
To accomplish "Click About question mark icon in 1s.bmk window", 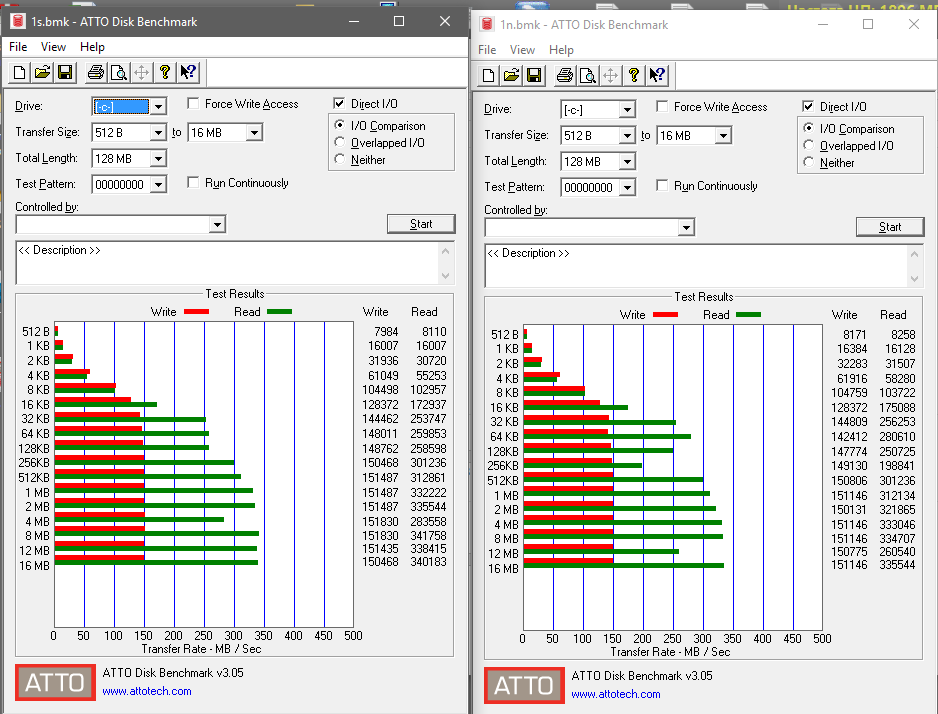I will pyautogui.click(x=165, y=73).
